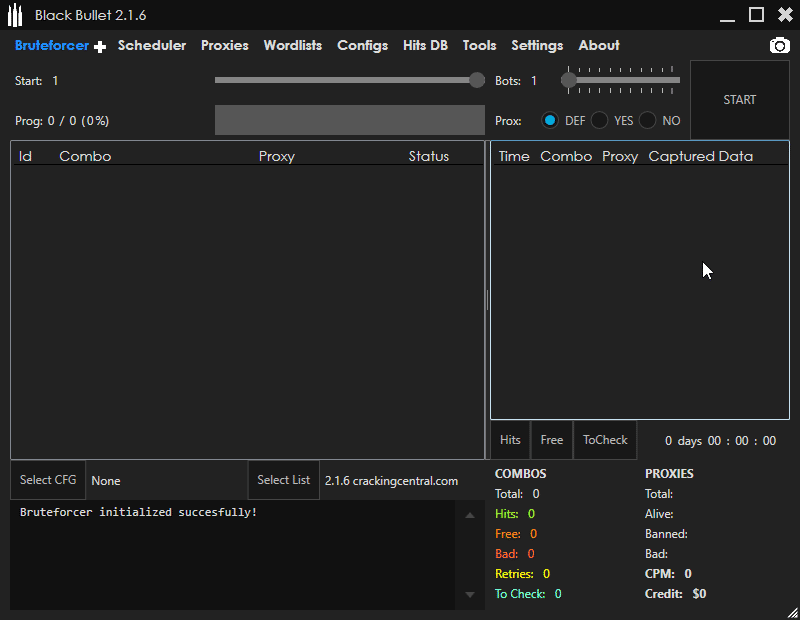Click the Start position slider handle
Viewport: 800px width, 620px height.
477,80
